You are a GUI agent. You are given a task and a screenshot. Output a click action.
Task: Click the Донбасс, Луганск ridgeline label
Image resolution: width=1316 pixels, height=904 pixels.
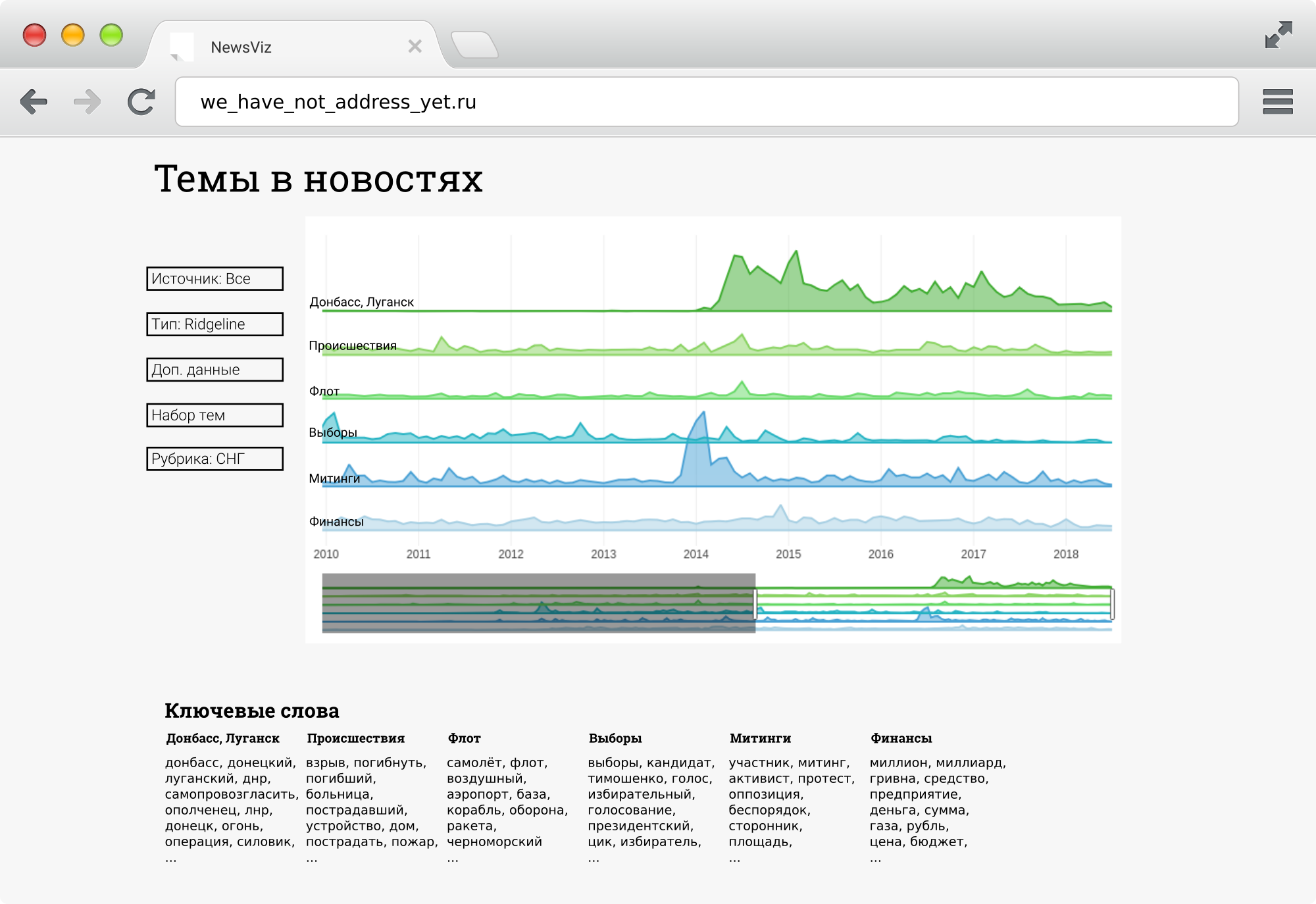(x=361, y=302)
